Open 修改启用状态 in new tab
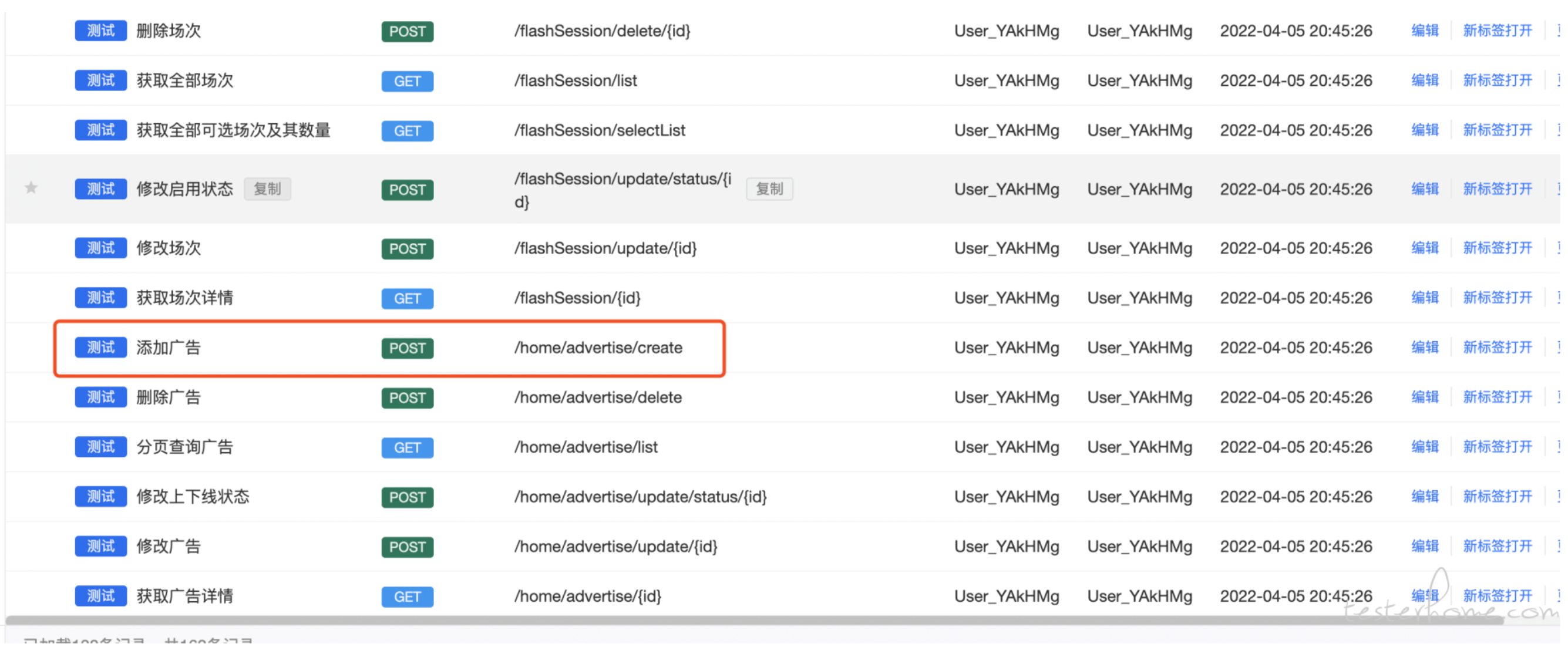 [x=1498, y=189]
